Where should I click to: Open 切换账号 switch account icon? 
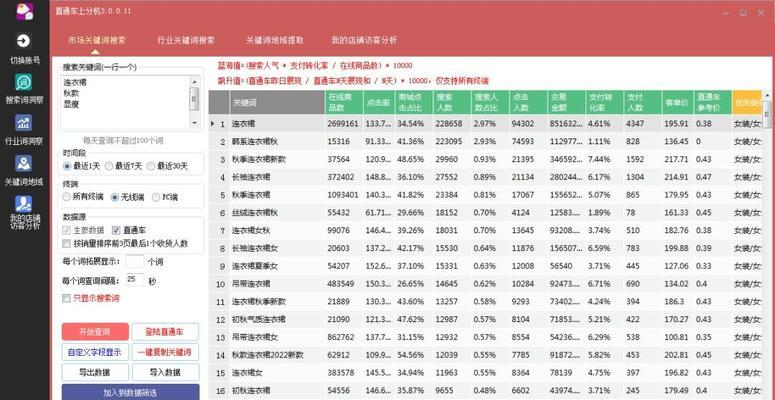(24, 41)
